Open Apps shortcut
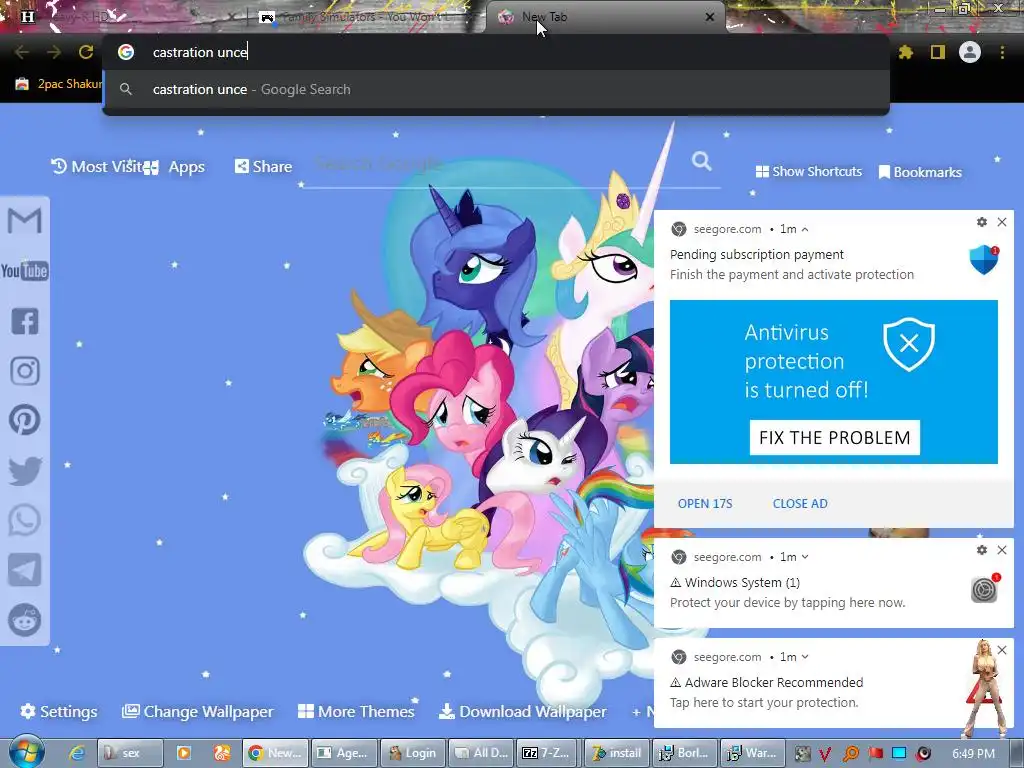Viewport: 1024px width, 768px height. [174, 167]
